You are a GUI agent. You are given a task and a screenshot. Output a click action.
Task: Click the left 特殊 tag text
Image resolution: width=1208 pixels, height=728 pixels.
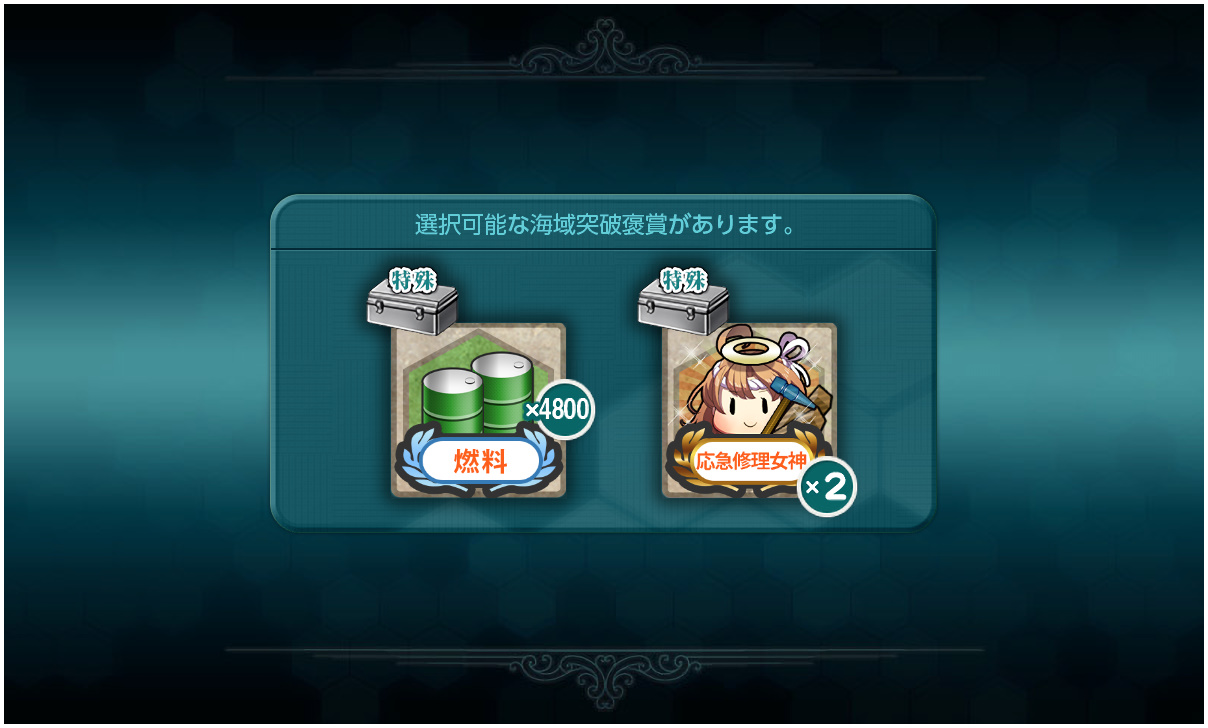click(411, 280)
